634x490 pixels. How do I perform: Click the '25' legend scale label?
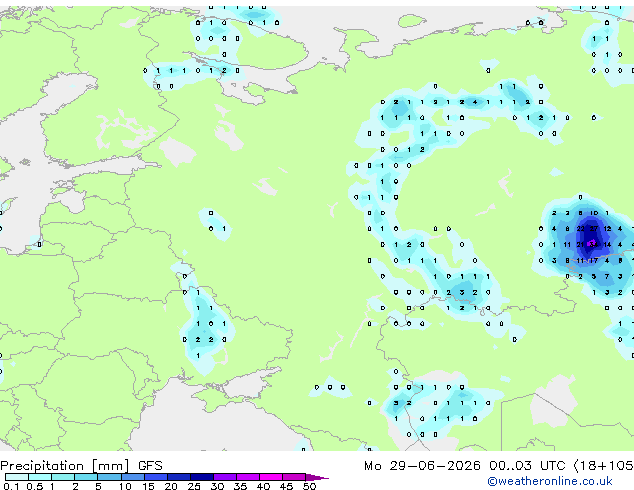pos(194,486)
